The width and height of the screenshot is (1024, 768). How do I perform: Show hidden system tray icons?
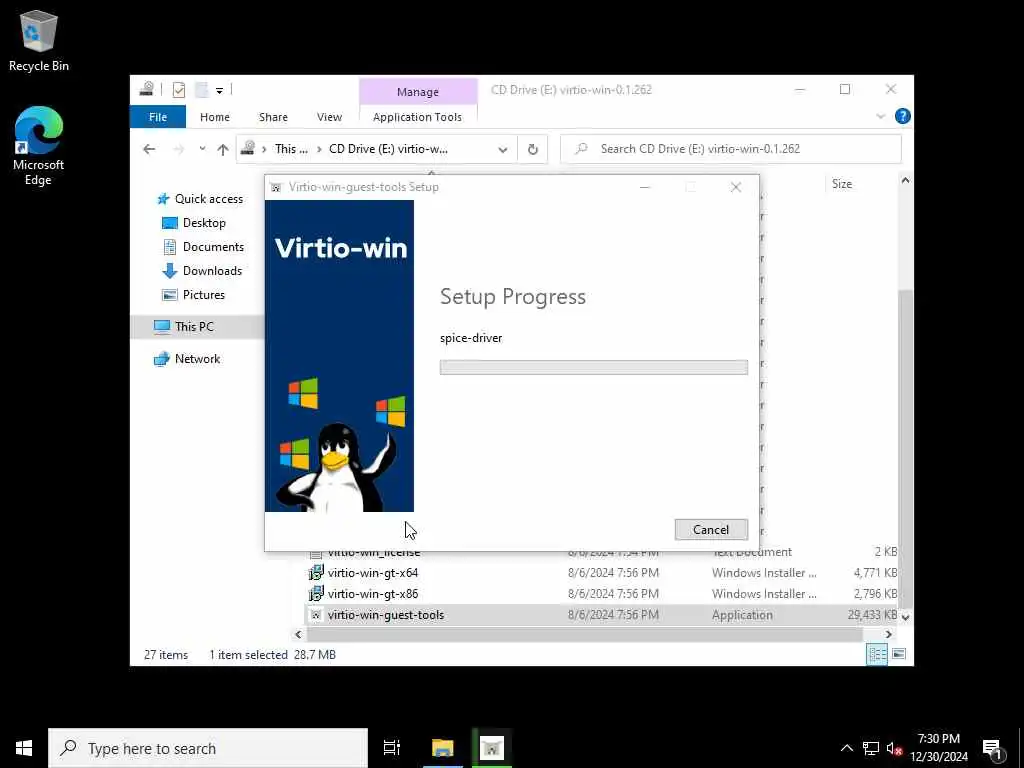[x=846, y=748]
